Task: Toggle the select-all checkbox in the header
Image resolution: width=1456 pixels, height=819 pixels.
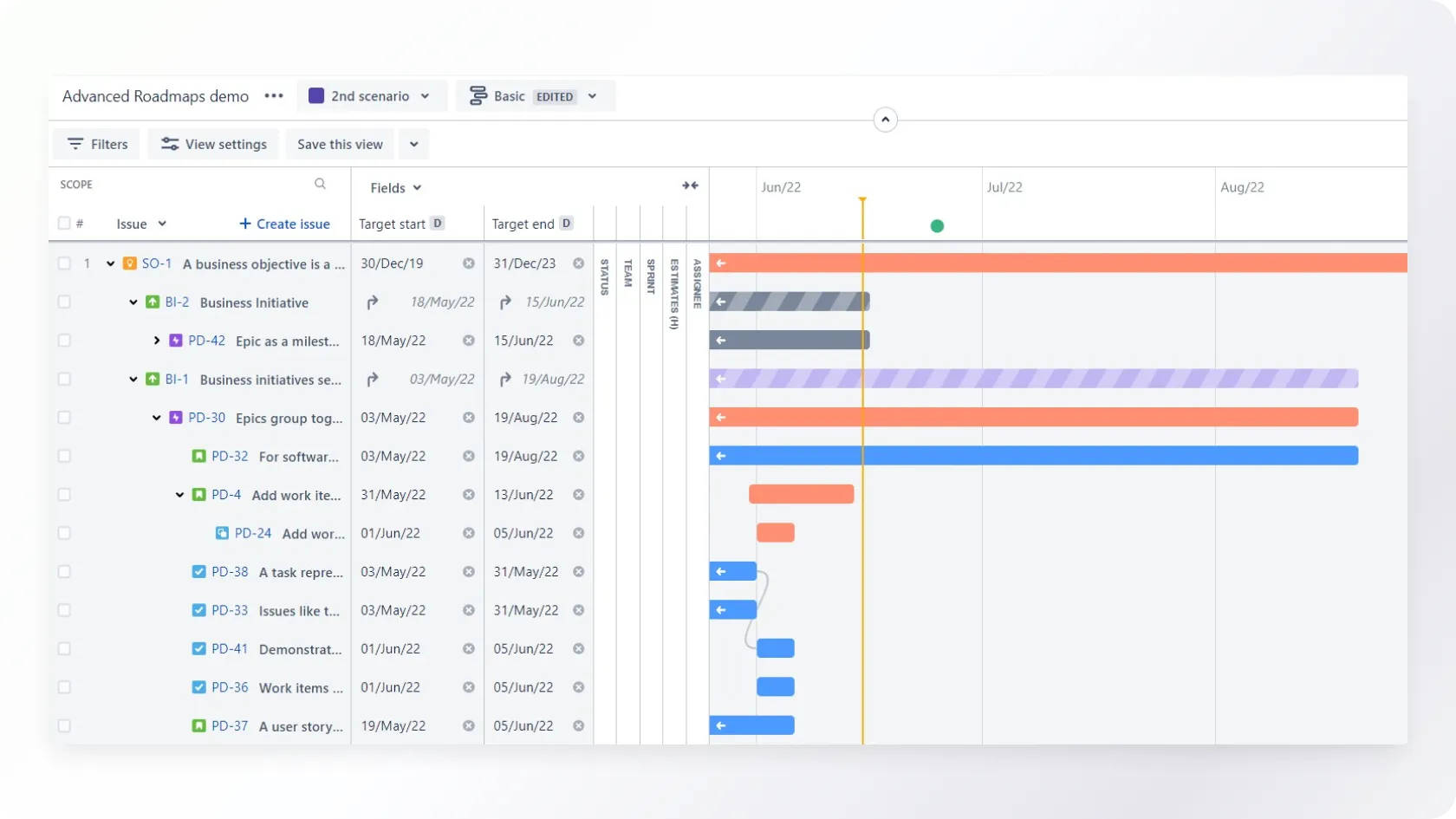Action: [x=64, y=224]
